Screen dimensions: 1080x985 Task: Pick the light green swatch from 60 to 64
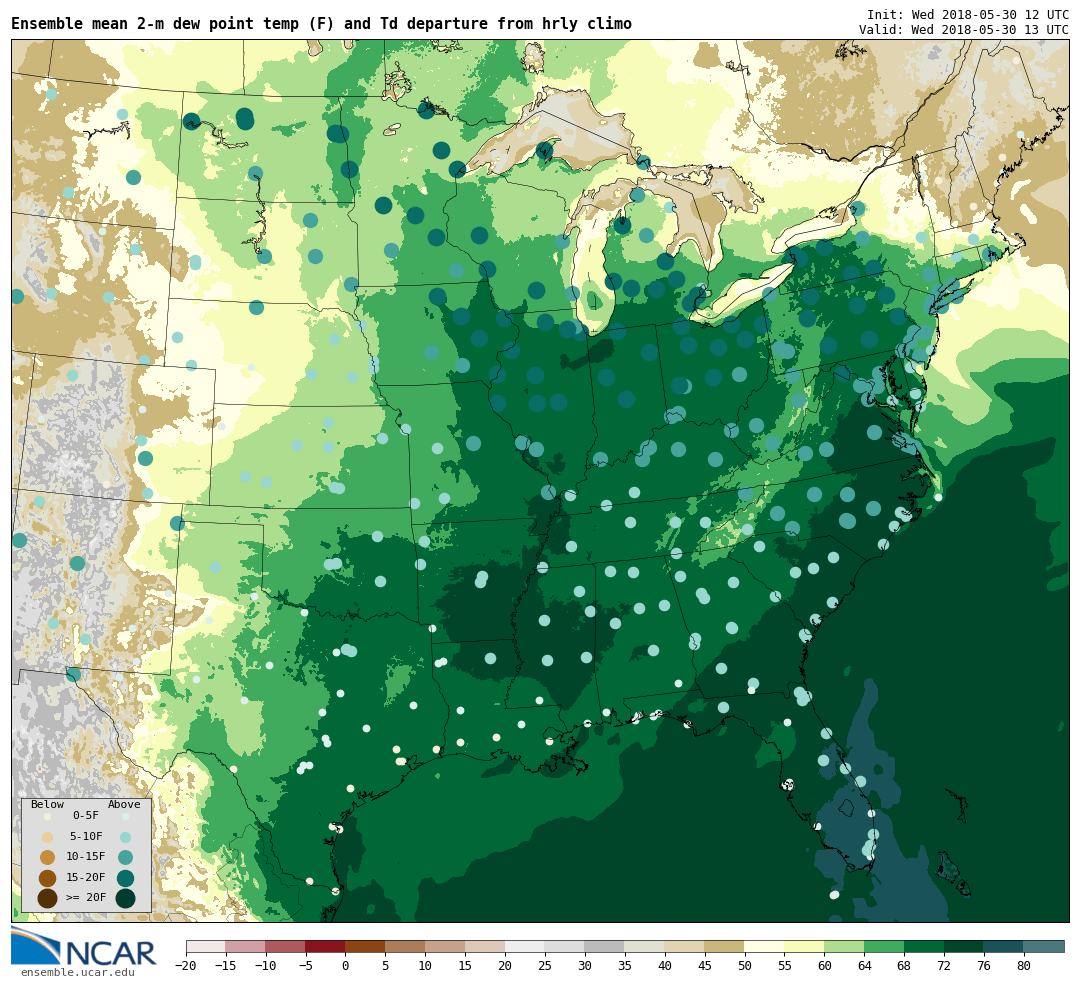coord(845,946)
